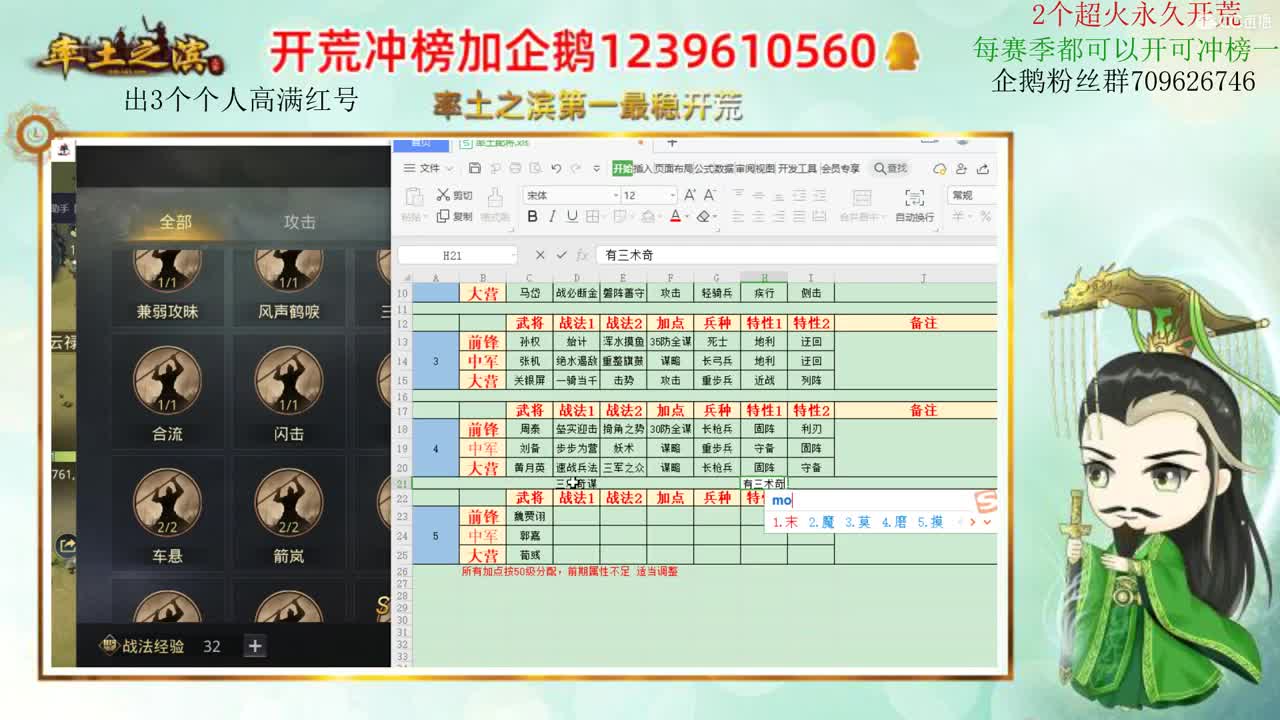Click cell containing 关银屏
Viewport: 1280px width, 720px height.
point(529,380)
